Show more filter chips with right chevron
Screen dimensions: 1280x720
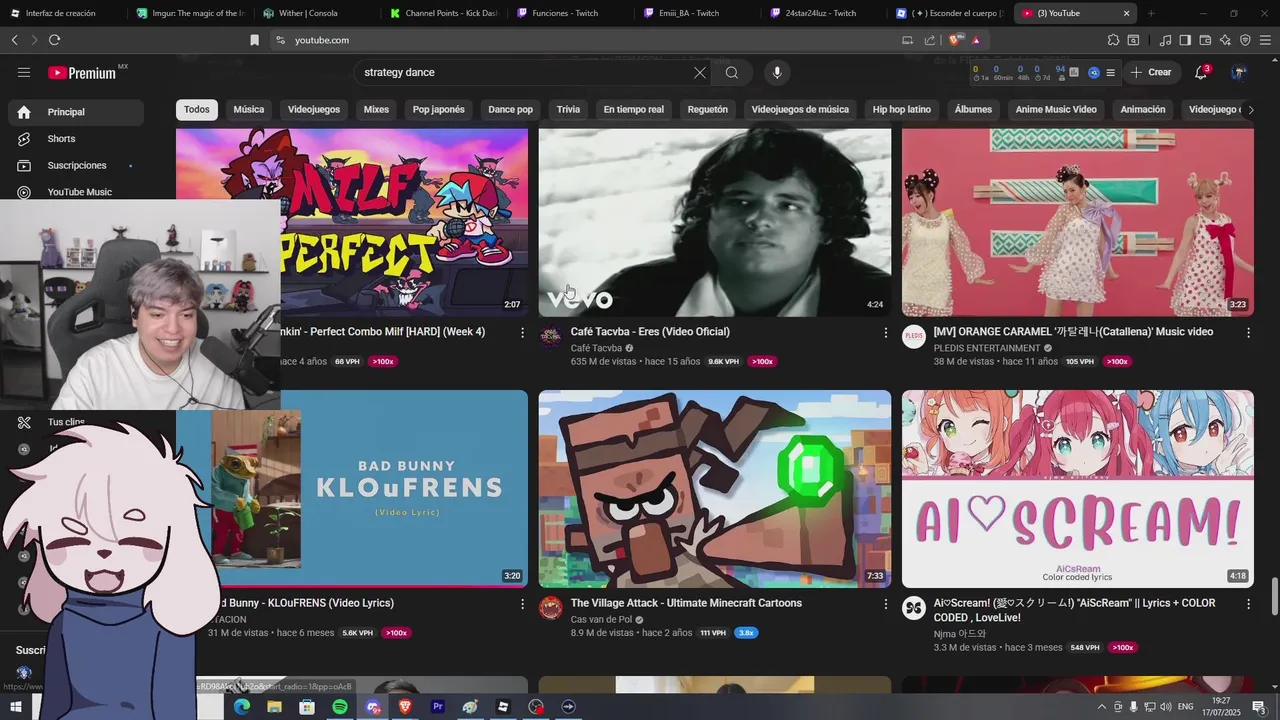[1250, 109]
